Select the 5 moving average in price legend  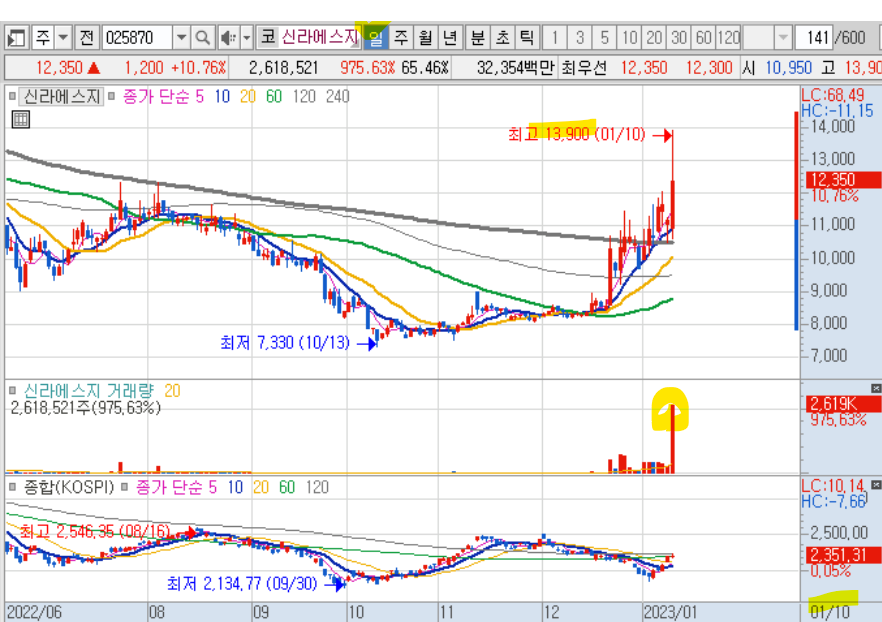[200, 97]
